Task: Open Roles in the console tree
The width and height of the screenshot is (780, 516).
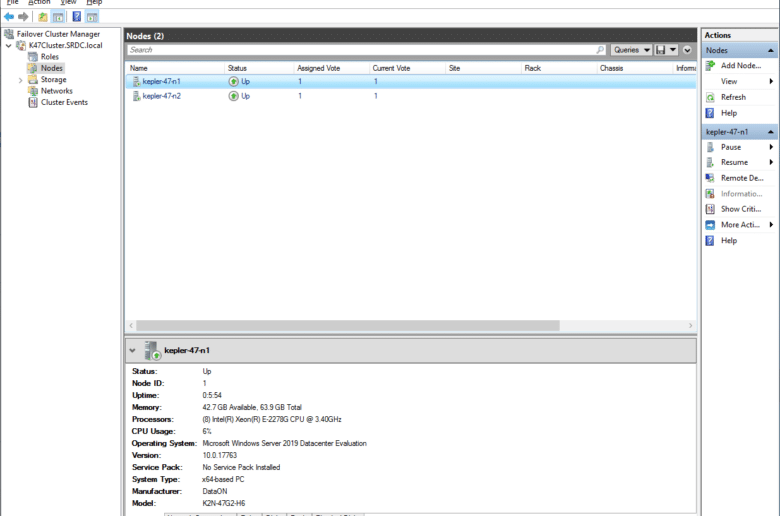Action: (50, 57)
